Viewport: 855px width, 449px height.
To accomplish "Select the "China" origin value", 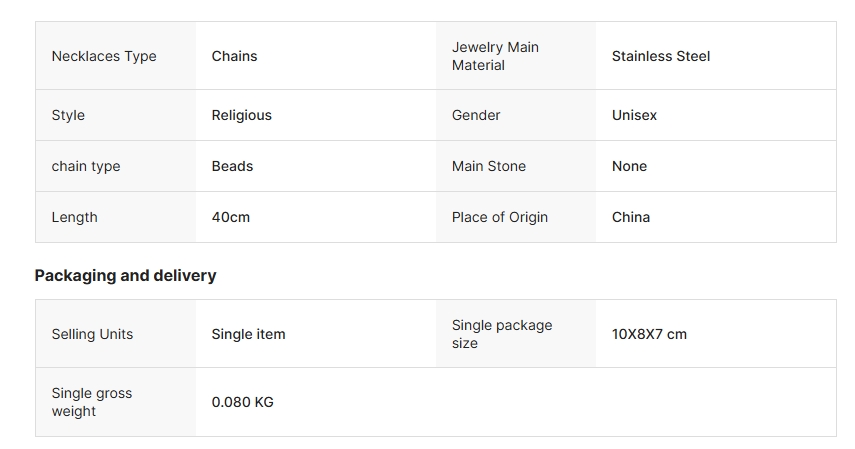I will (630, 217).
